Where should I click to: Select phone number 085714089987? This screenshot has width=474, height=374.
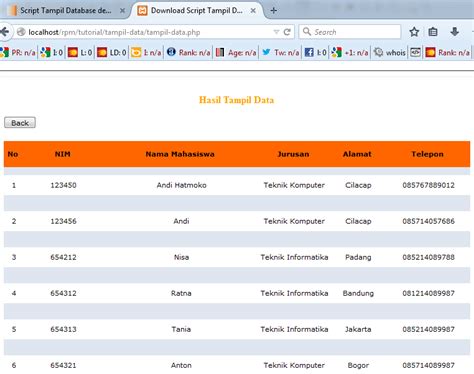tap(428, 365)
